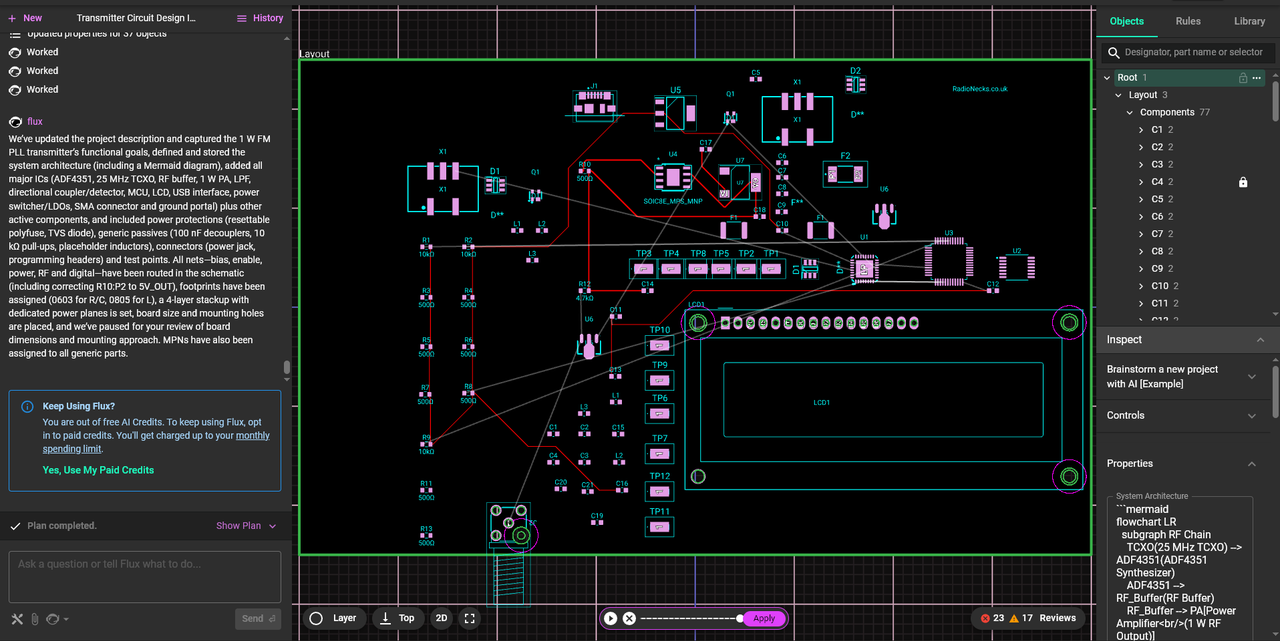Image resolution: width=1280 pixels, height=641 pixels.
Task: Select the U3 chip on the board
Action: click(948, 260)
